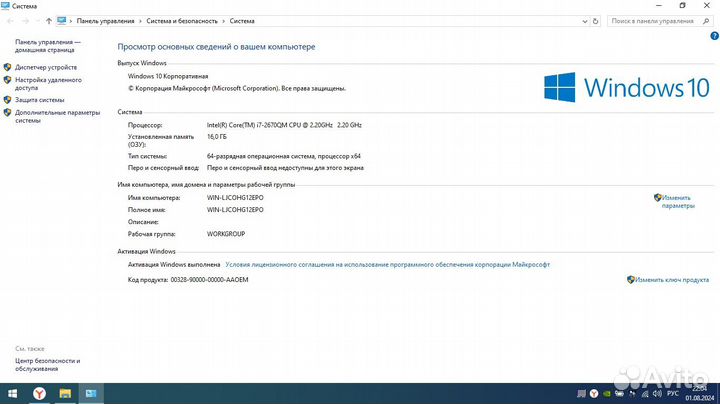Image resolution: width=720 pixels, height=404 pixels.
Task: Refresh the address bar
Action: (596, 21)
